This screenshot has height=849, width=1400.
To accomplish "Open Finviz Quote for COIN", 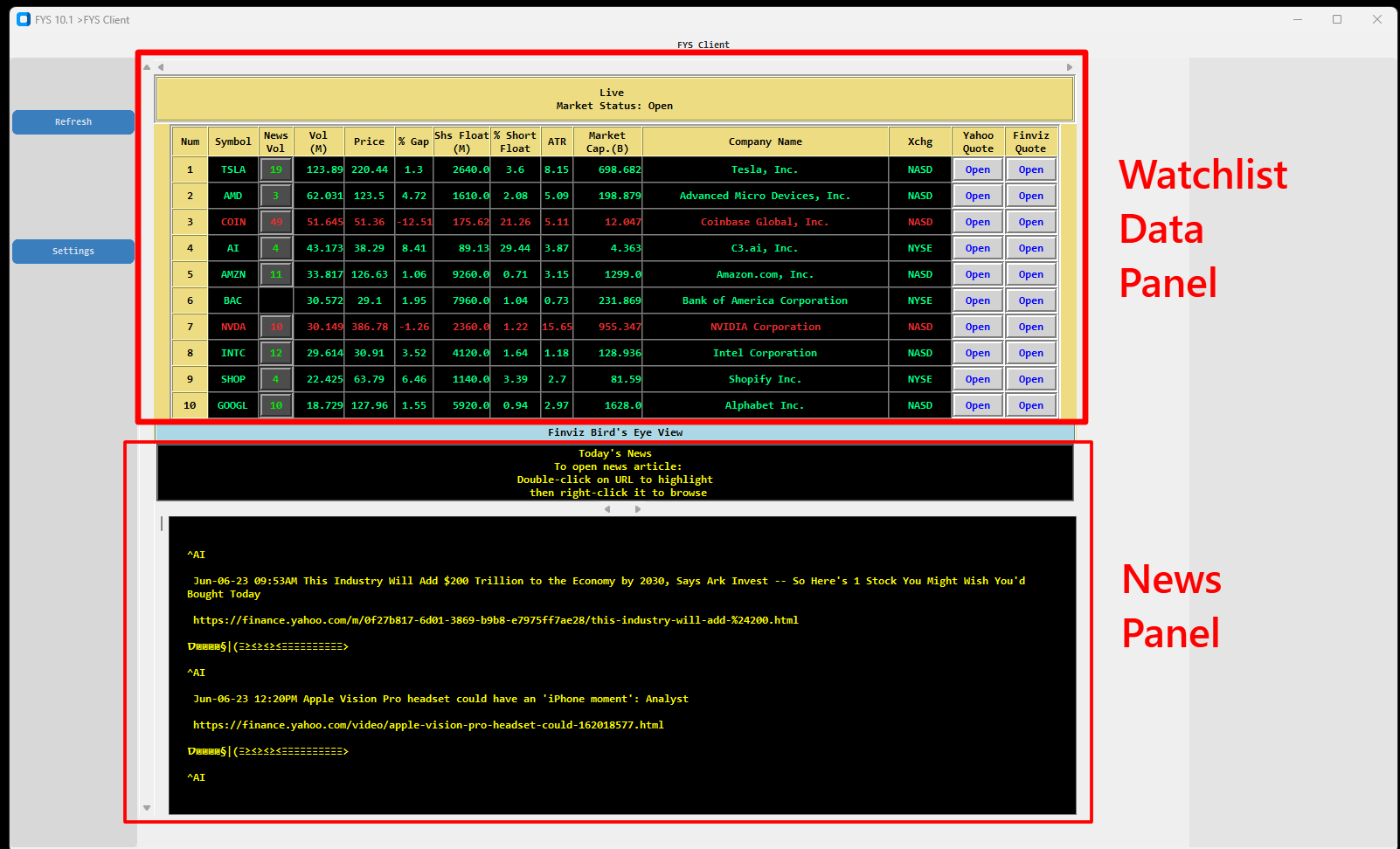I will coord(1031,222).
